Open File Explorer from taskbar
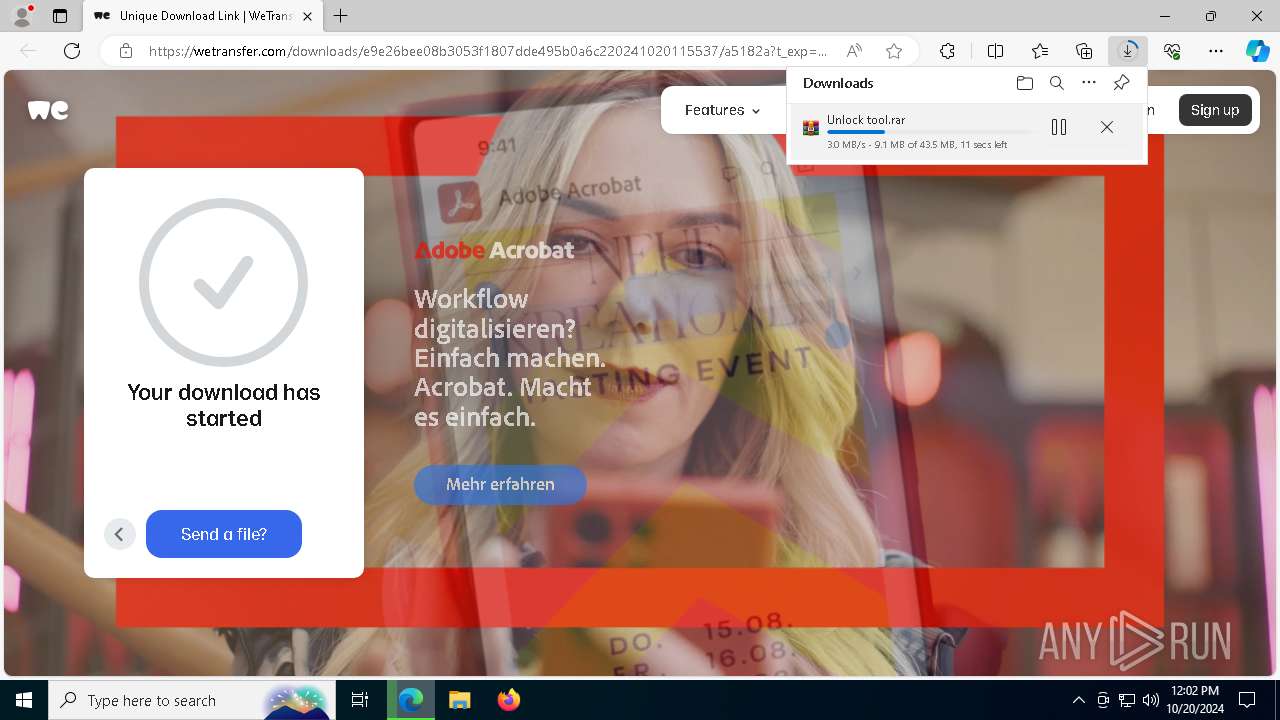The height and width of the screenshot is (720, 1280). click(x=459, y=700)
